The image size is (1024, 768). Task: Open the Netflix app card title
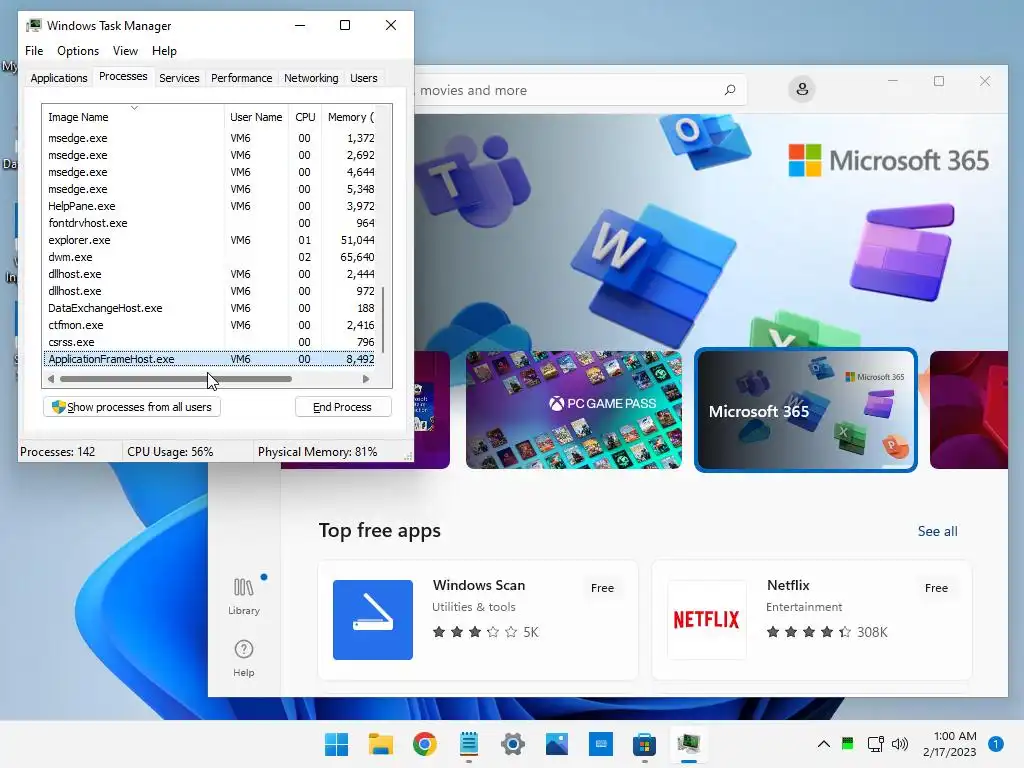(x=788, y=585)
